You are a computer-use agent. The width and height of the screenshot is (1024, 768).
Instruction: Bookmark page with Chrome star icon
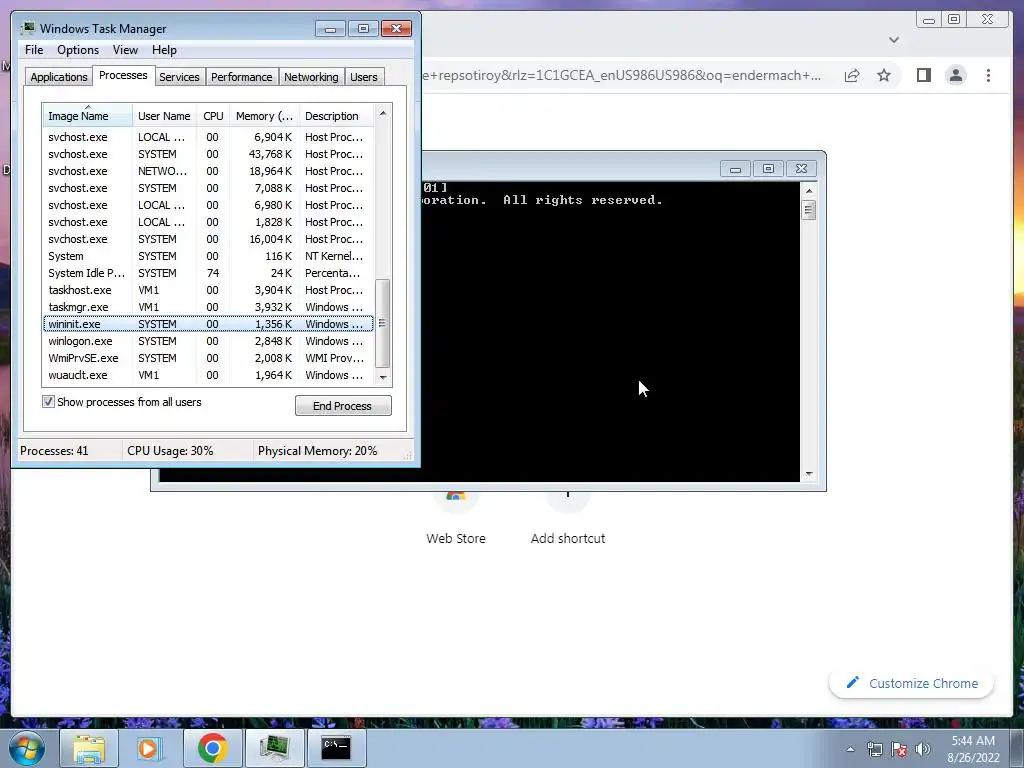coord(884,75)
